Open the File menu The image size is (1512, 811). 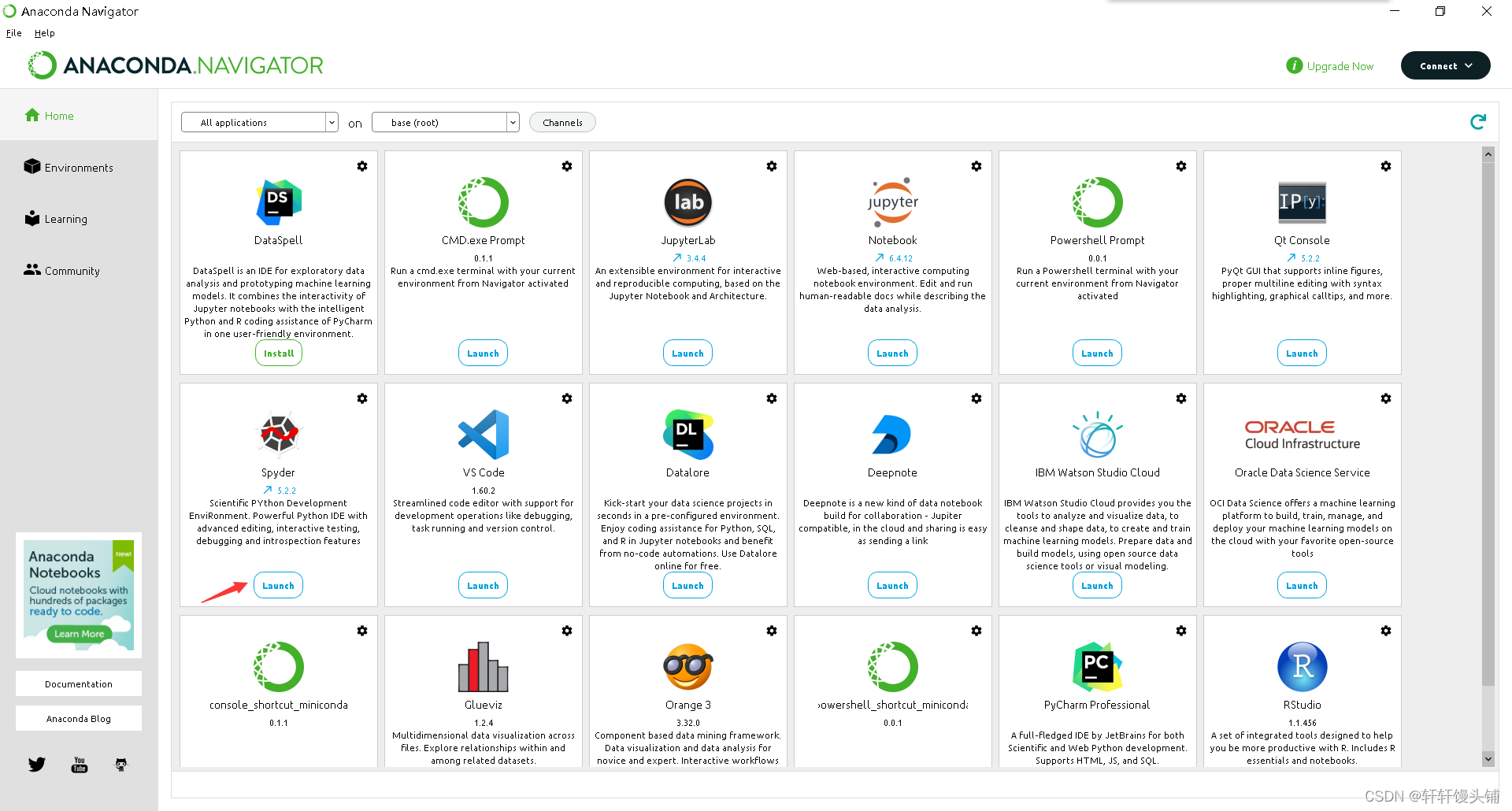[x=14, y=33]
